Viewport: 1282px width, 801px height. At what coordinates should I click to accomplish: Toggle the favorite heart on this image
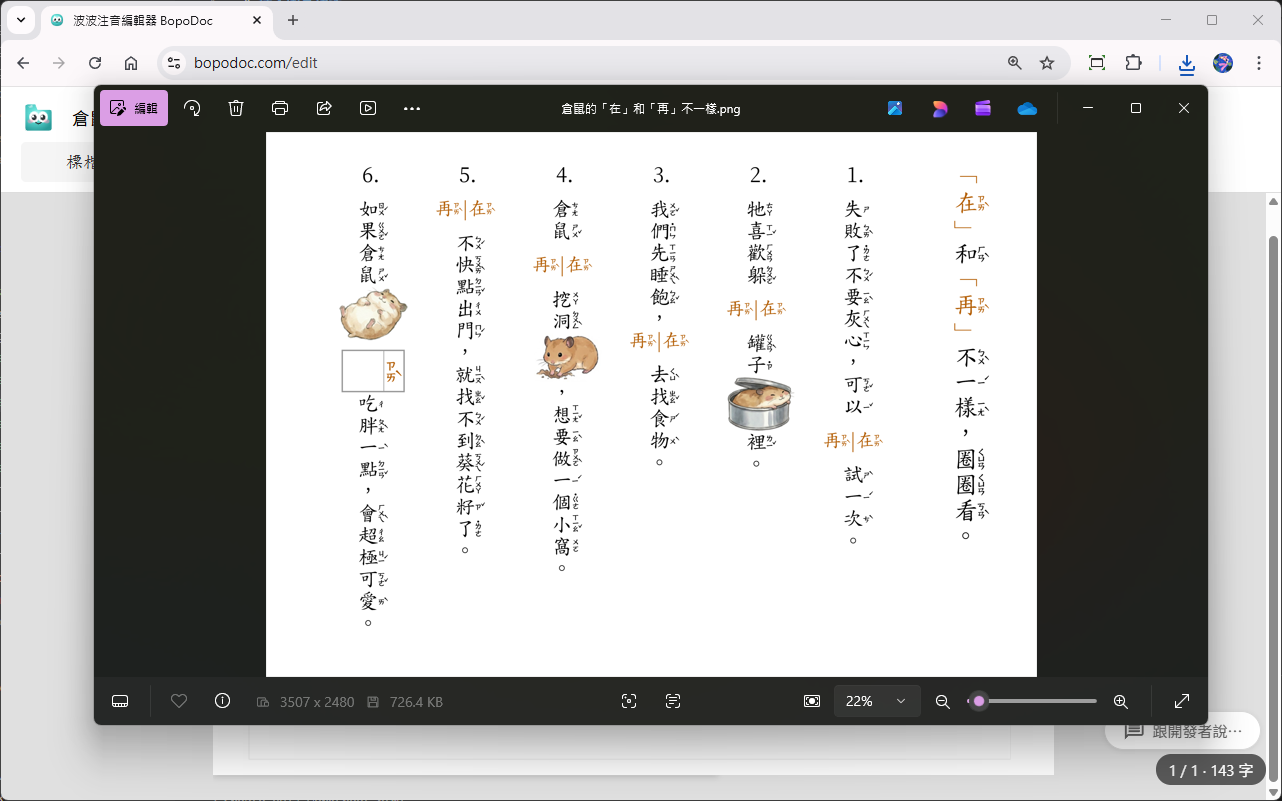178,701
